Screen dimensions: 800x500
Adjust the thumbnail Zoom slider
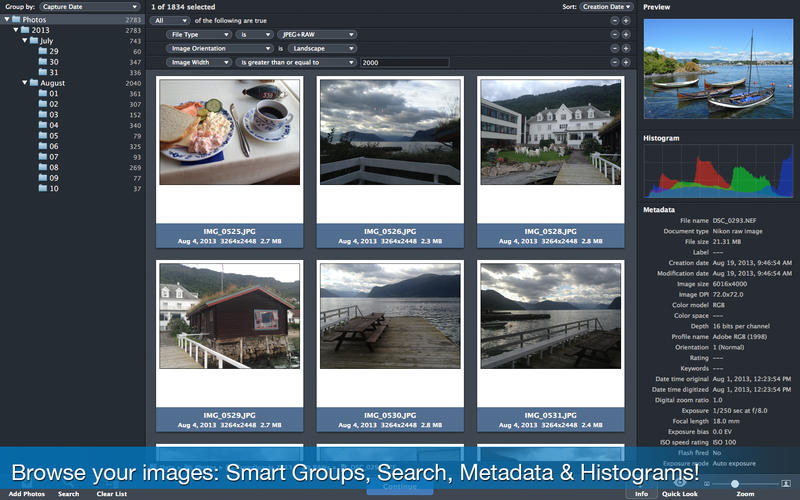coord(735,483)
